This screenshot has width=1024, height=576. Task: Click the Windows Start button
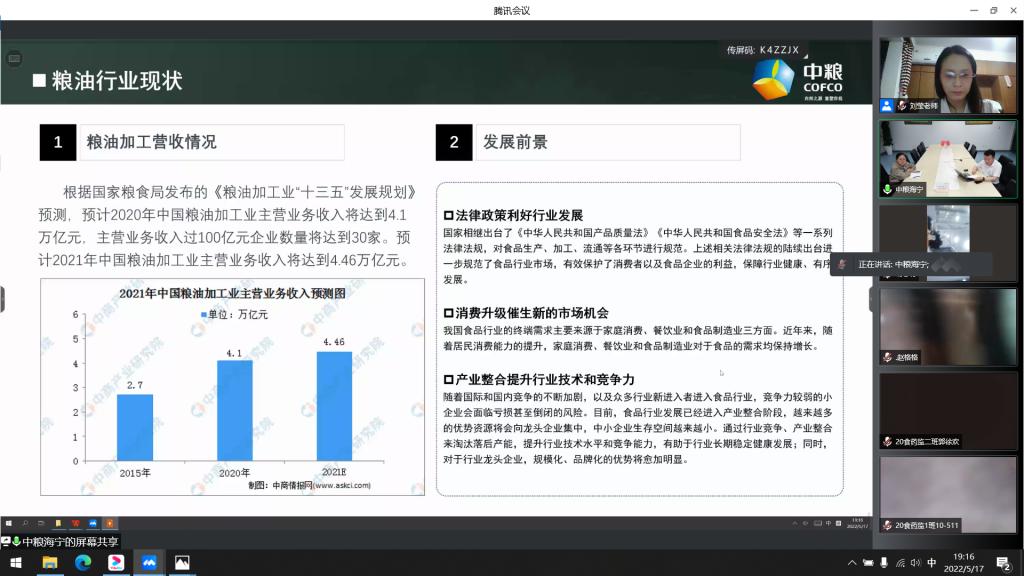pyautogui.click(x=16, y=562)
